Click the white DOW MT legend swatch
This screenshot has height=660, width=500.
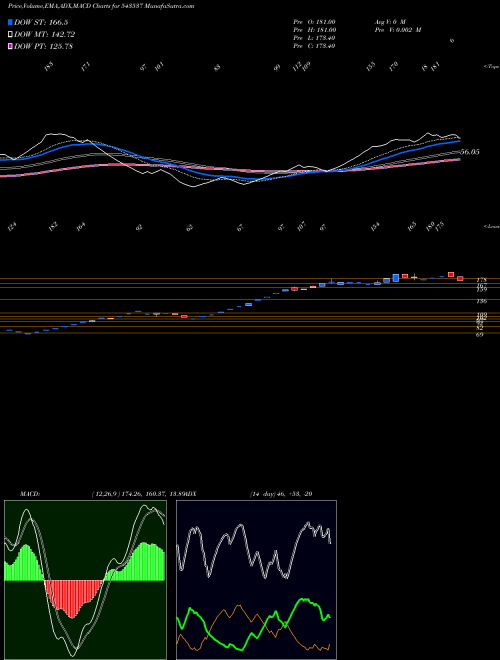click(10, 35)
